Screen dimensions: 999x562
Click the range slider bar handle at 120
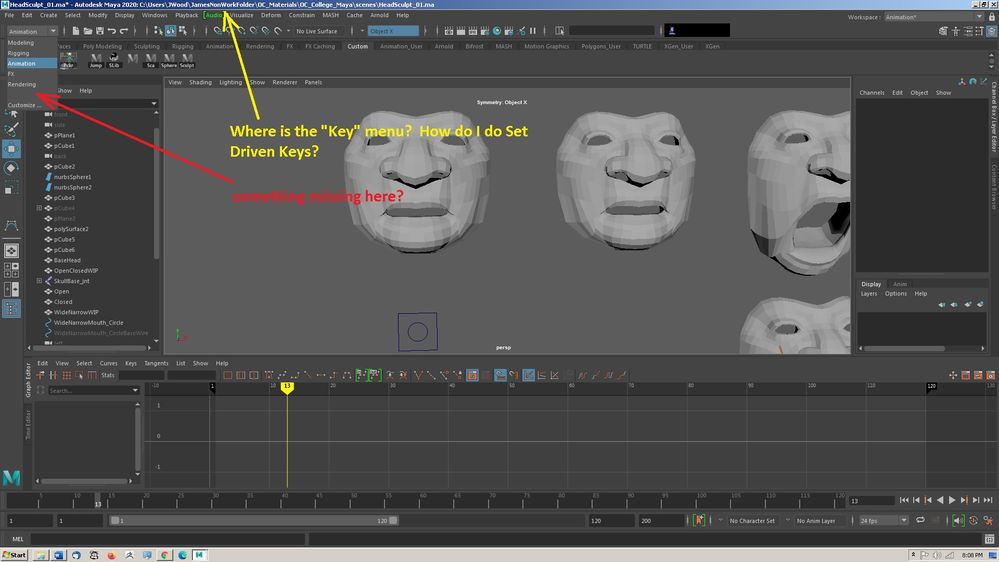click(393, 521)
